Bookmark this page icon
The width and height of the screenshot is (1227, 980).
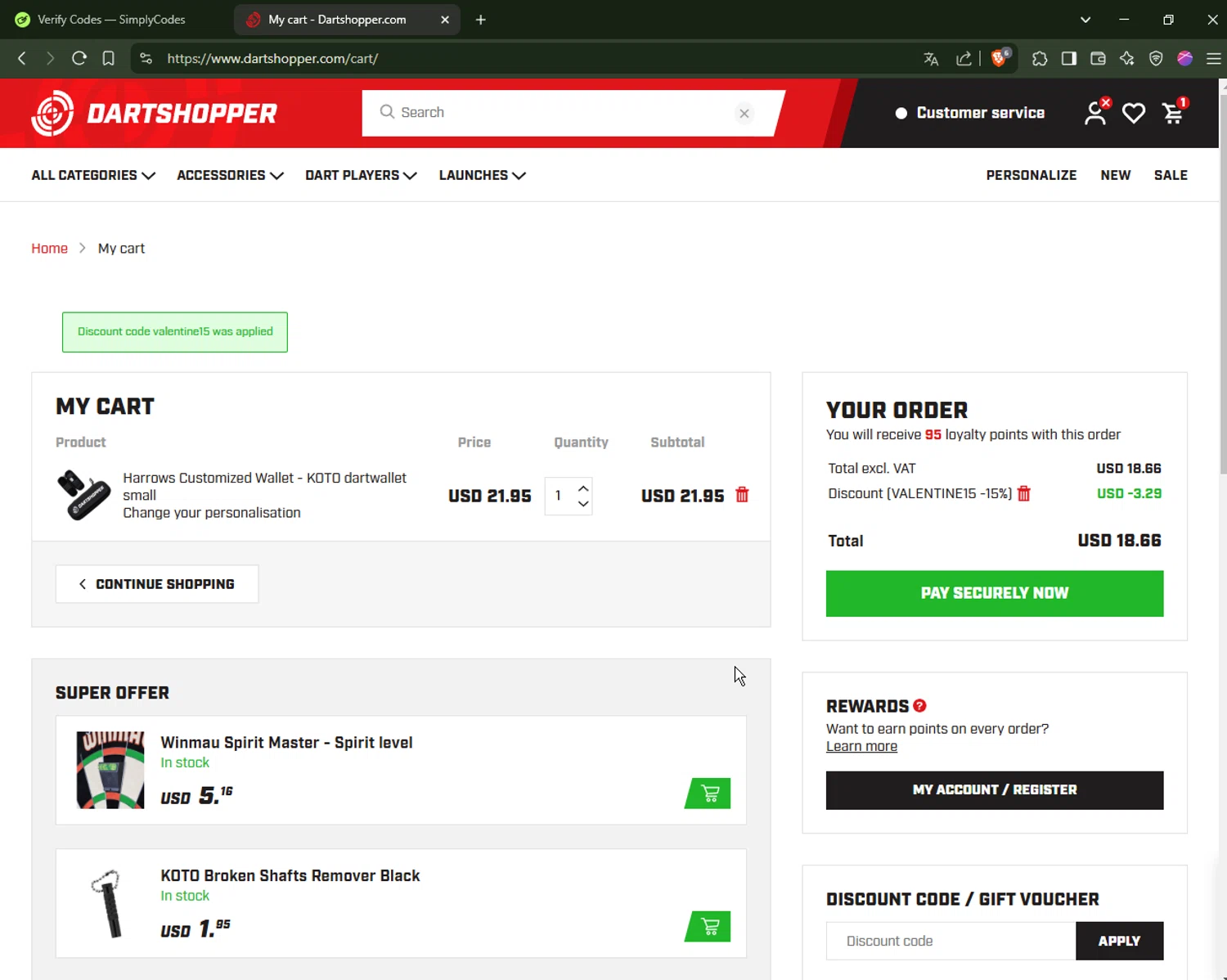point(108,58)
